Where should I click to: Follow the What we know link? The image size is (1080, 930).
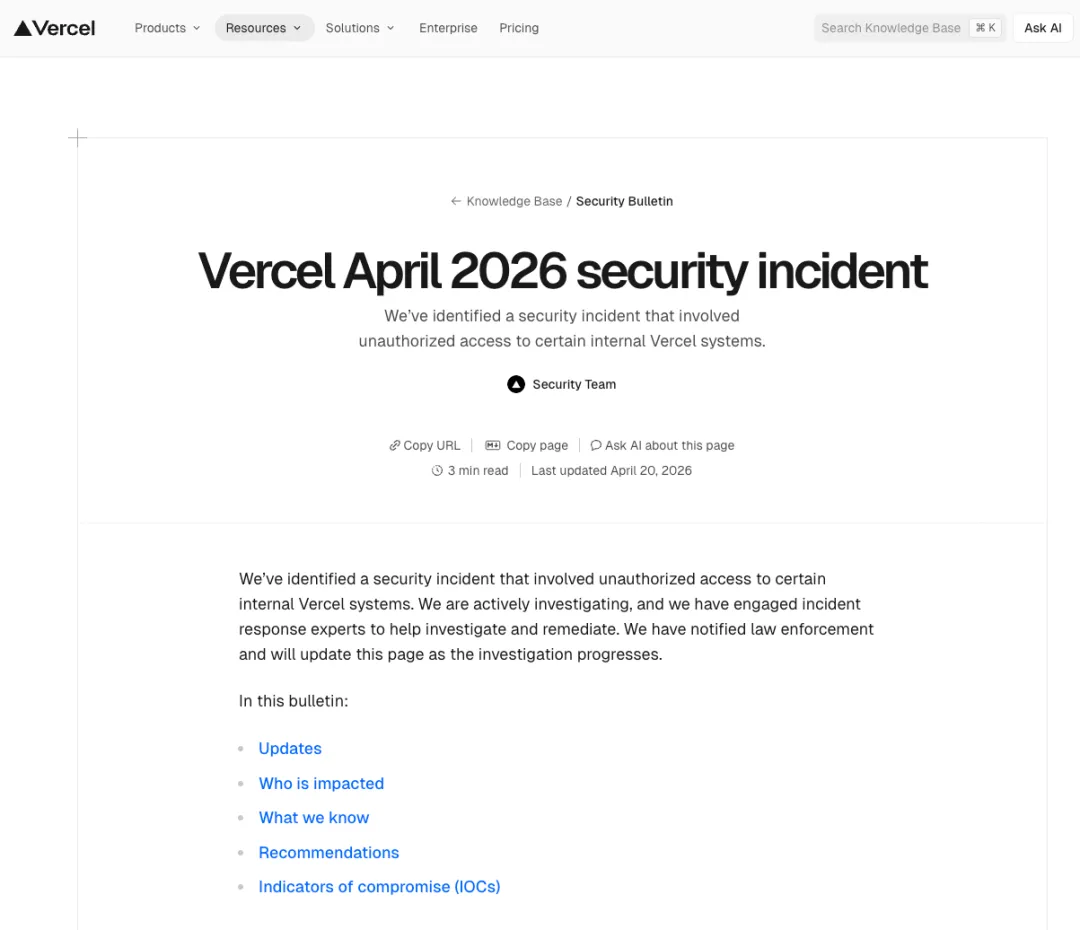point(314,818)
